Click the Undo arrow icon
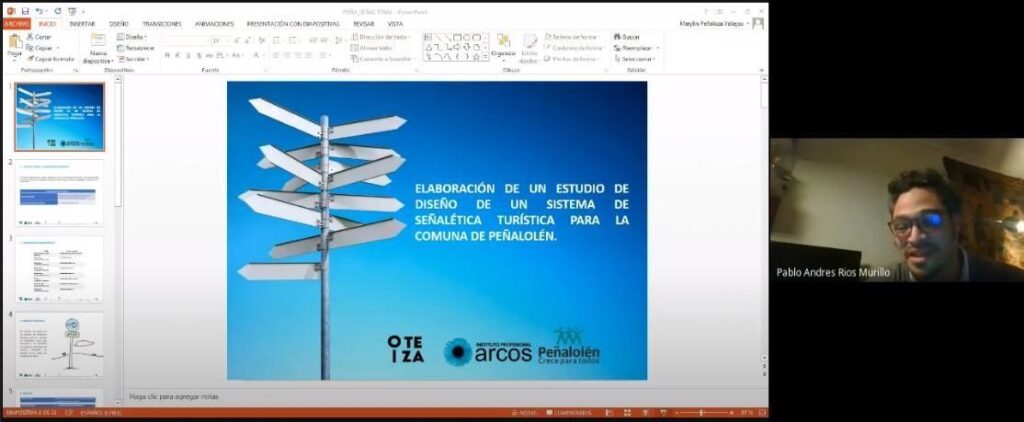 (38, 10)
